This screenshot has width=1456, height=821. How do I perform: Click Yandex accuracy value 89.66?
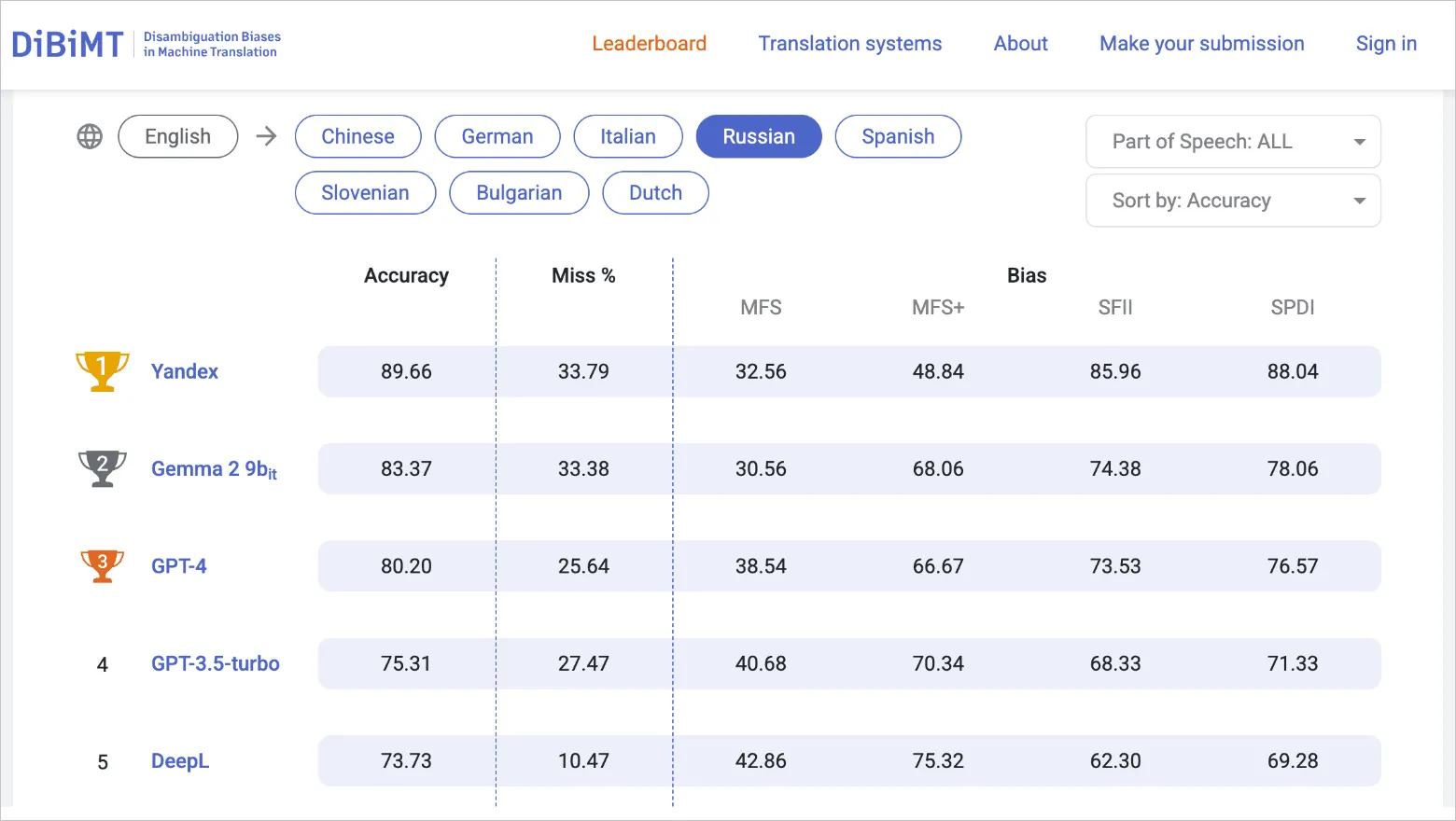[x=406, y=371]
